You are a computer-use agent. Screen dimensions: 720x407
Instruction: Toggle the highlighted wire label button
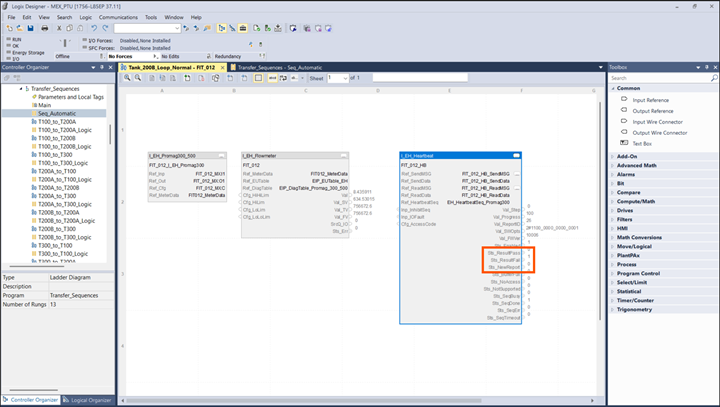click(272, 78)
